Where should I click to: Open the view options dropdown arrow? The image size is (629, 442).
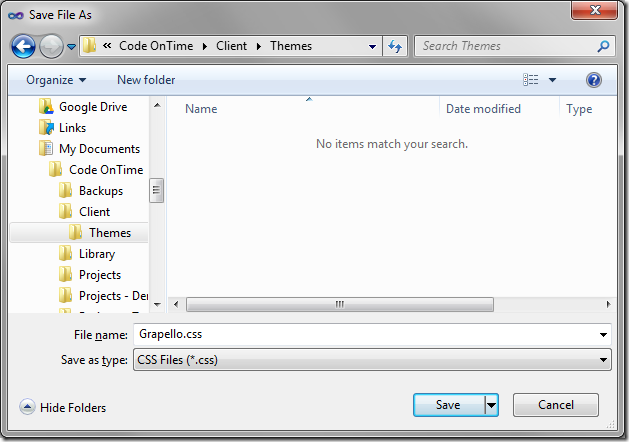click(x=552, y=80)
